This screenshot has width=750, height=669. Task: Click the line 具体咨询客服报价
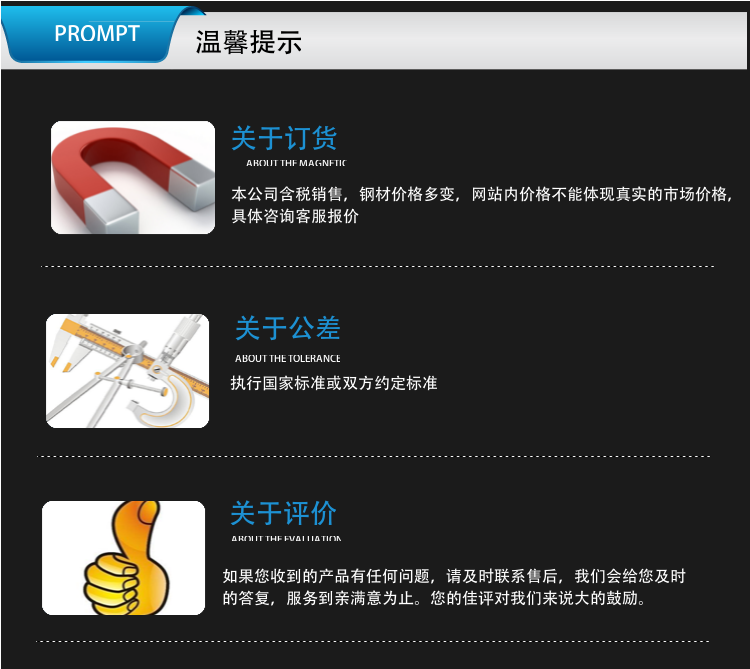[295, 216]
